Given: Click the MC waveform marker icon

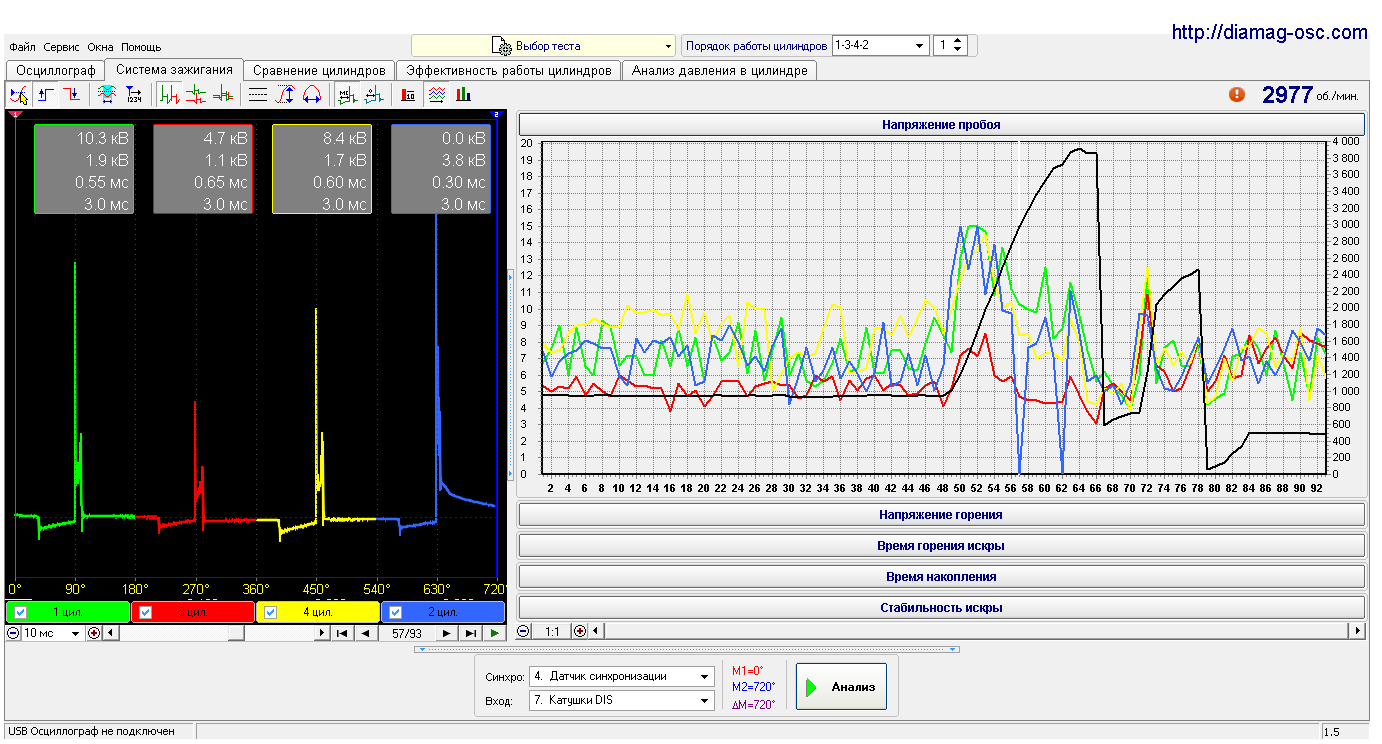Looking at the screenshot, I should (346, 95).
